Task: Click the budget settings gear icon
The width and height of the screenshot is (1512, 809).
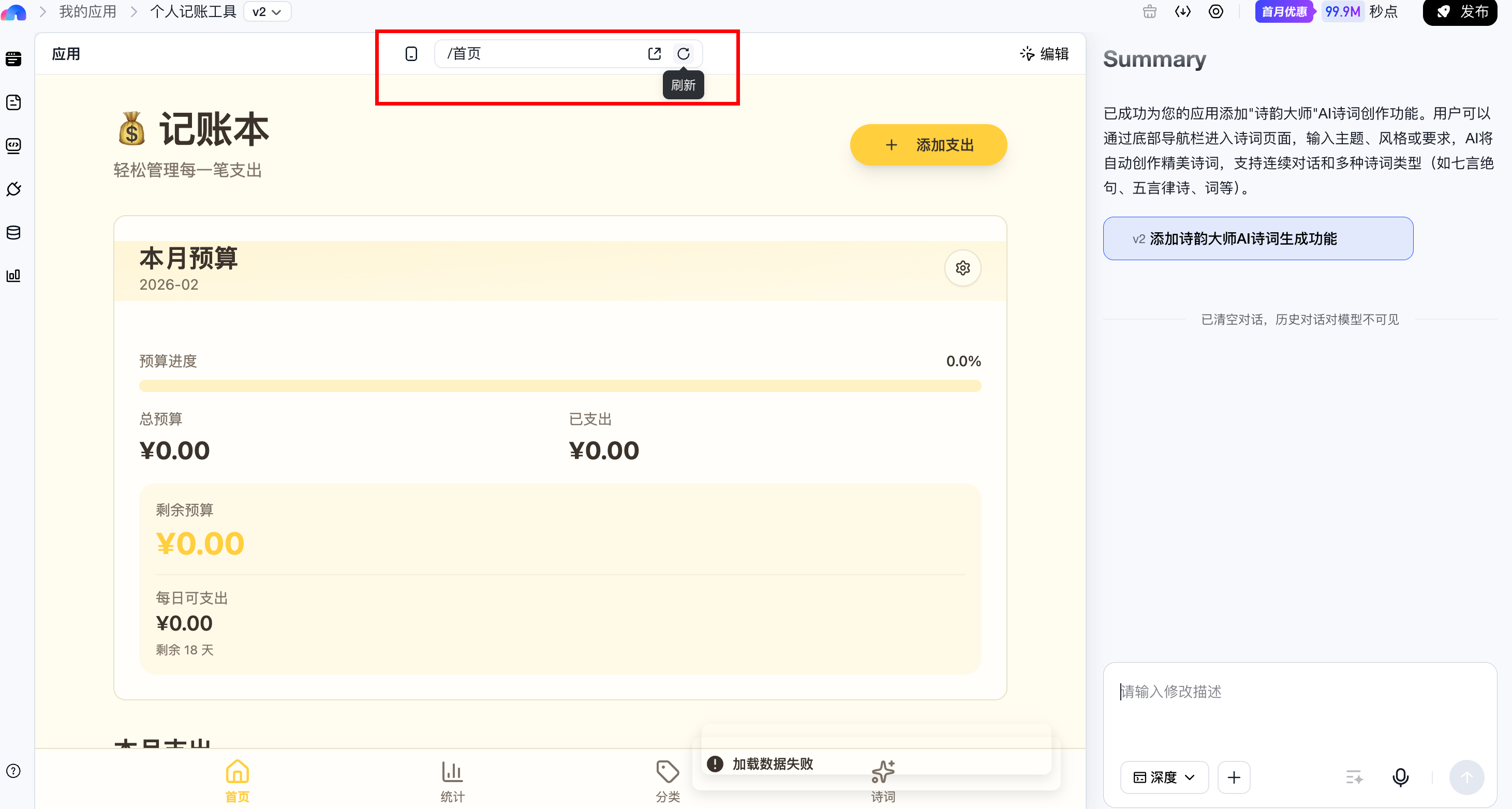Action: click(962, 268)
